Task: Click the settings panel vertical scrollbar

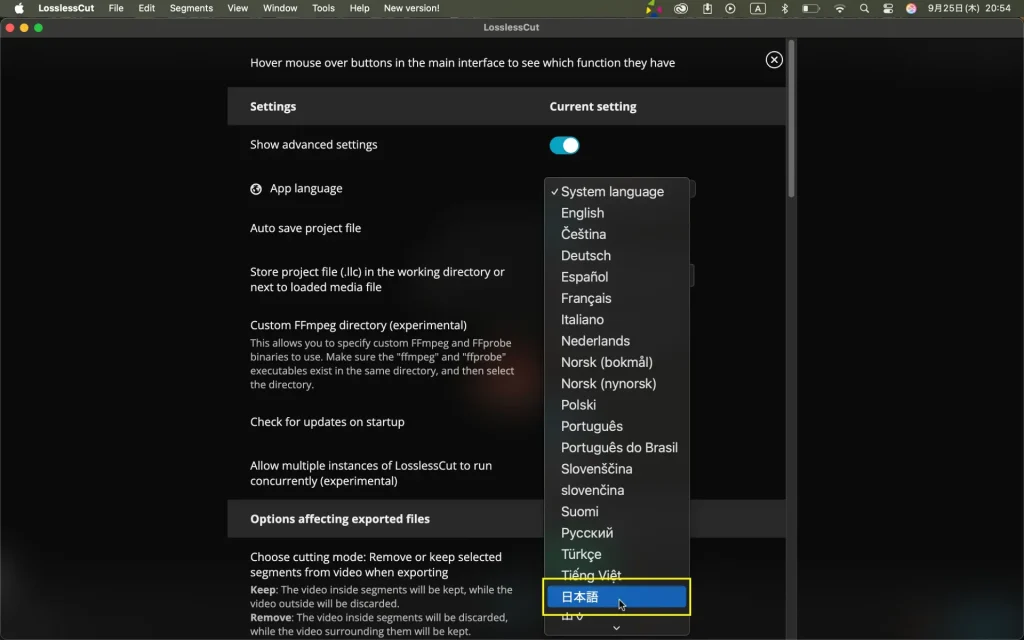Action: click(791, 120)
